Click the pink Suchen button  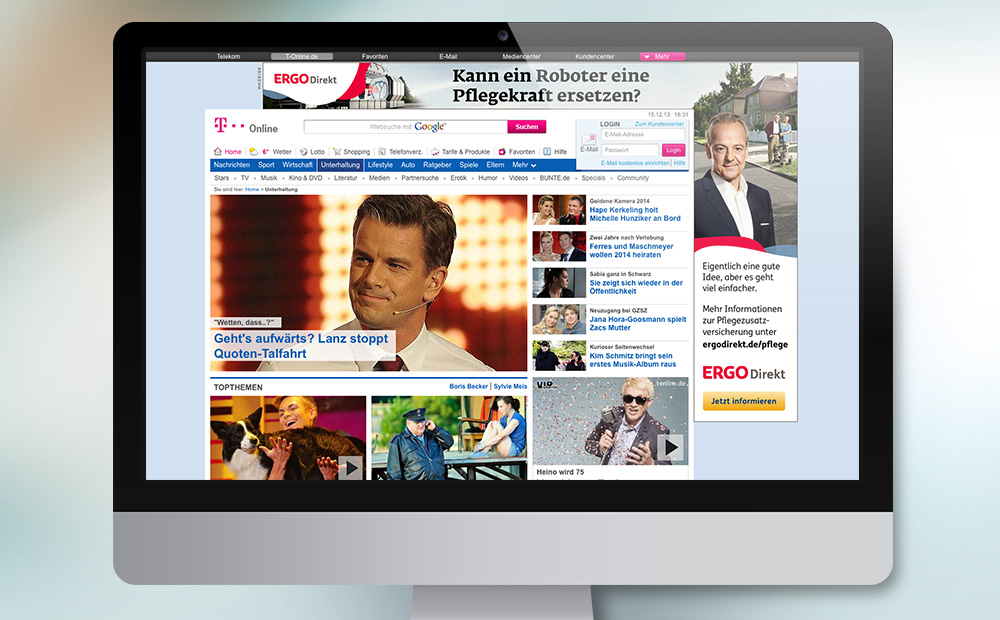[x=527, y=127]
